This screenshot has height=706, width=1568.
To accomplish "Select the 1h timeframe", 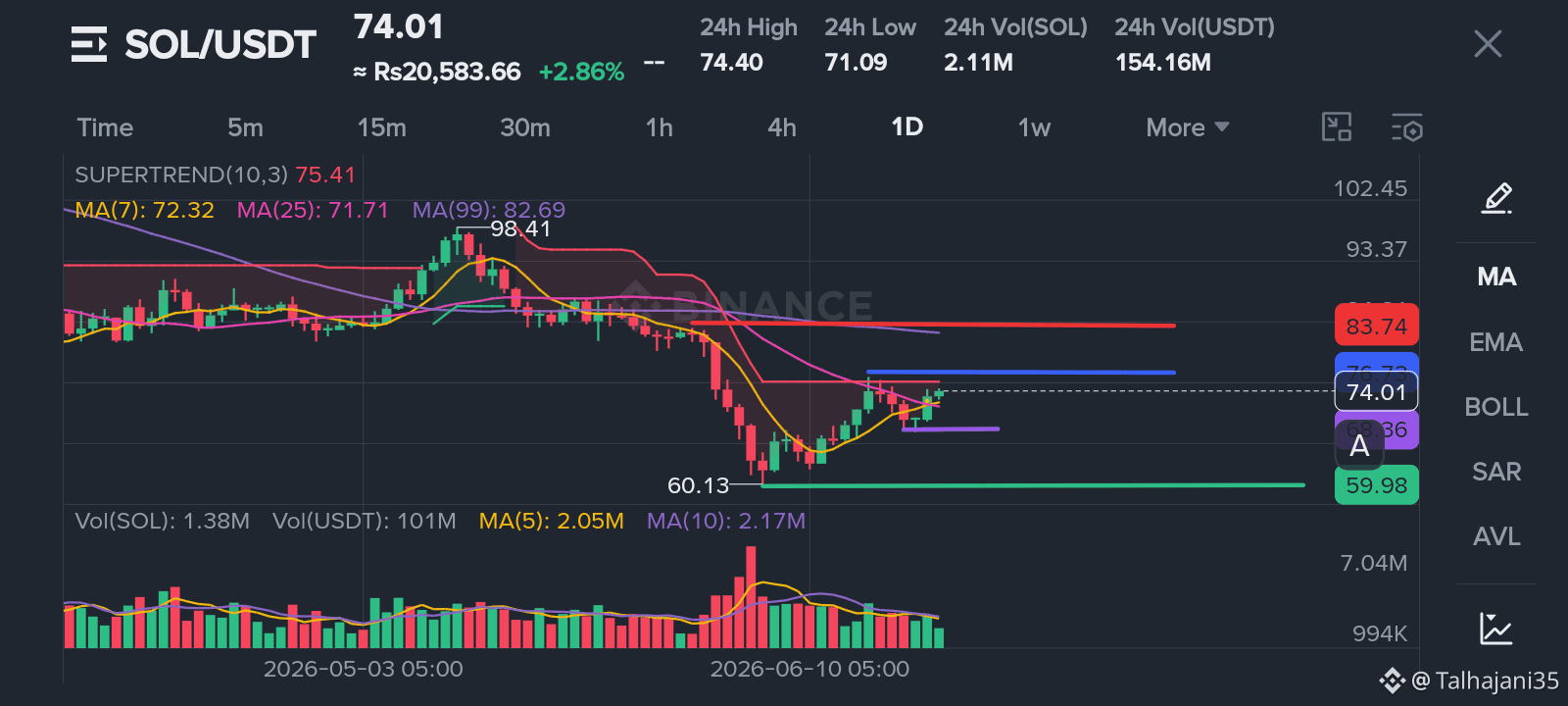I will coord(660,127).
